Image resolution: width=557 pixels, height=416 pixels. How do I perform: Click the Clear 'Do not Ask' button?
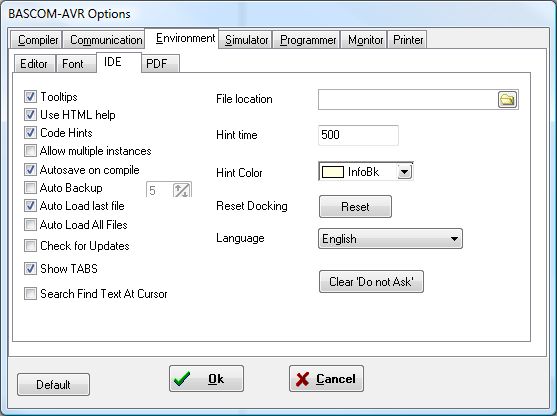(x=371, y=282)
